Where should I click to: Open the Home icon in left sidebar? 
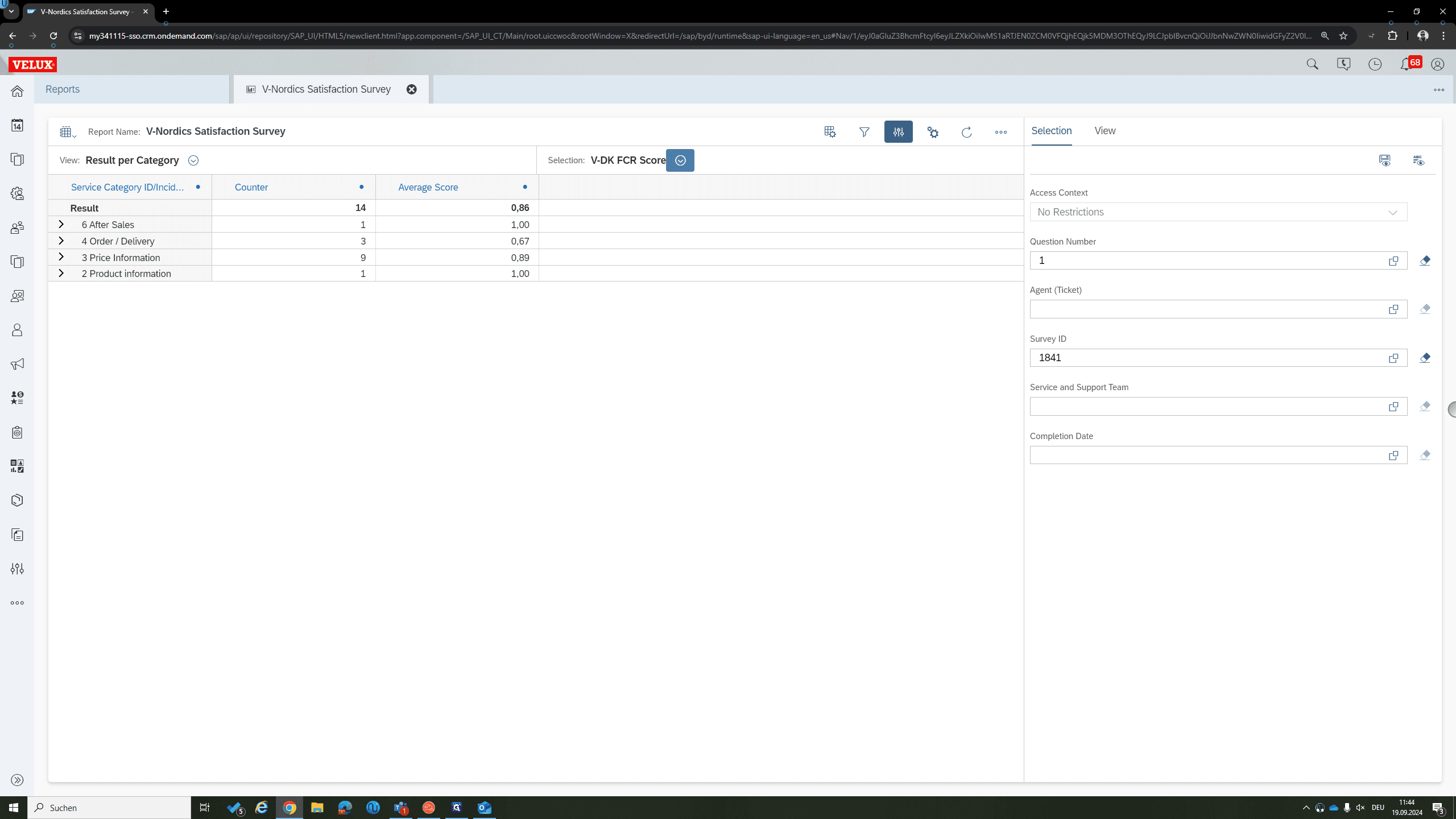(x=17, y=91)
